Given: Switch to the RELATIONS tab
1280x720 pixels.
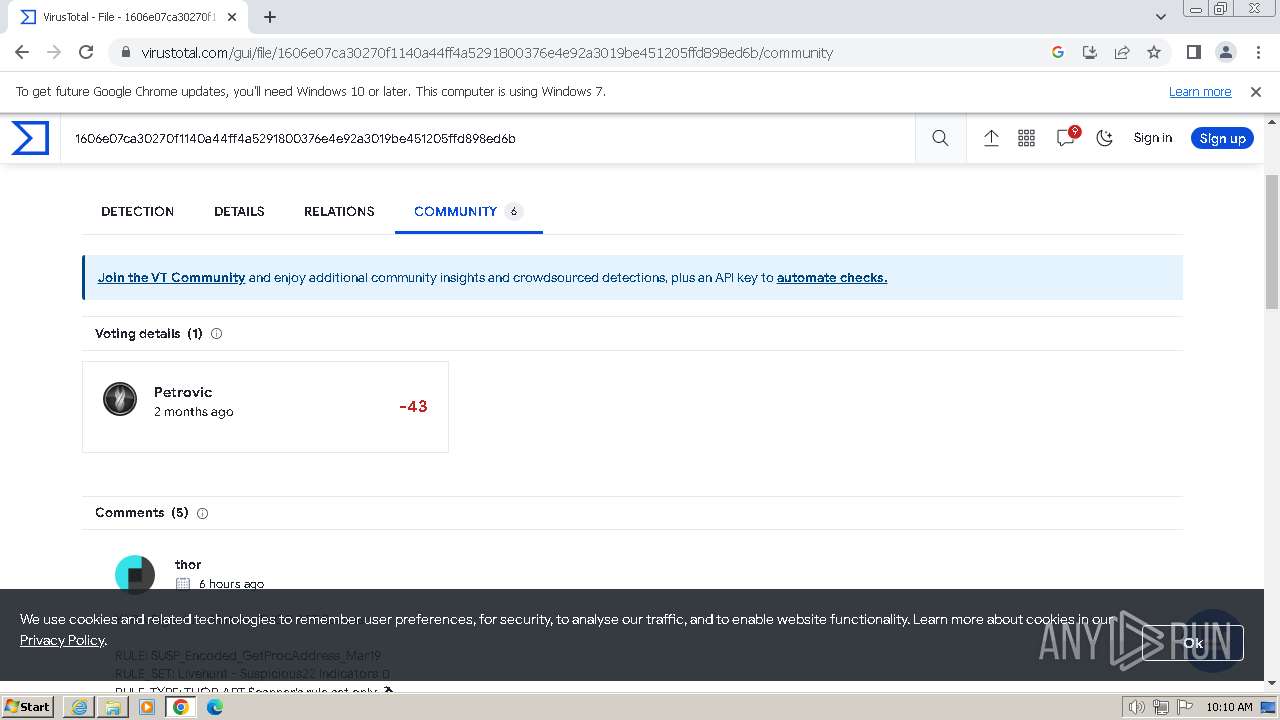Looking at the screenshot, I should point(339,211).
